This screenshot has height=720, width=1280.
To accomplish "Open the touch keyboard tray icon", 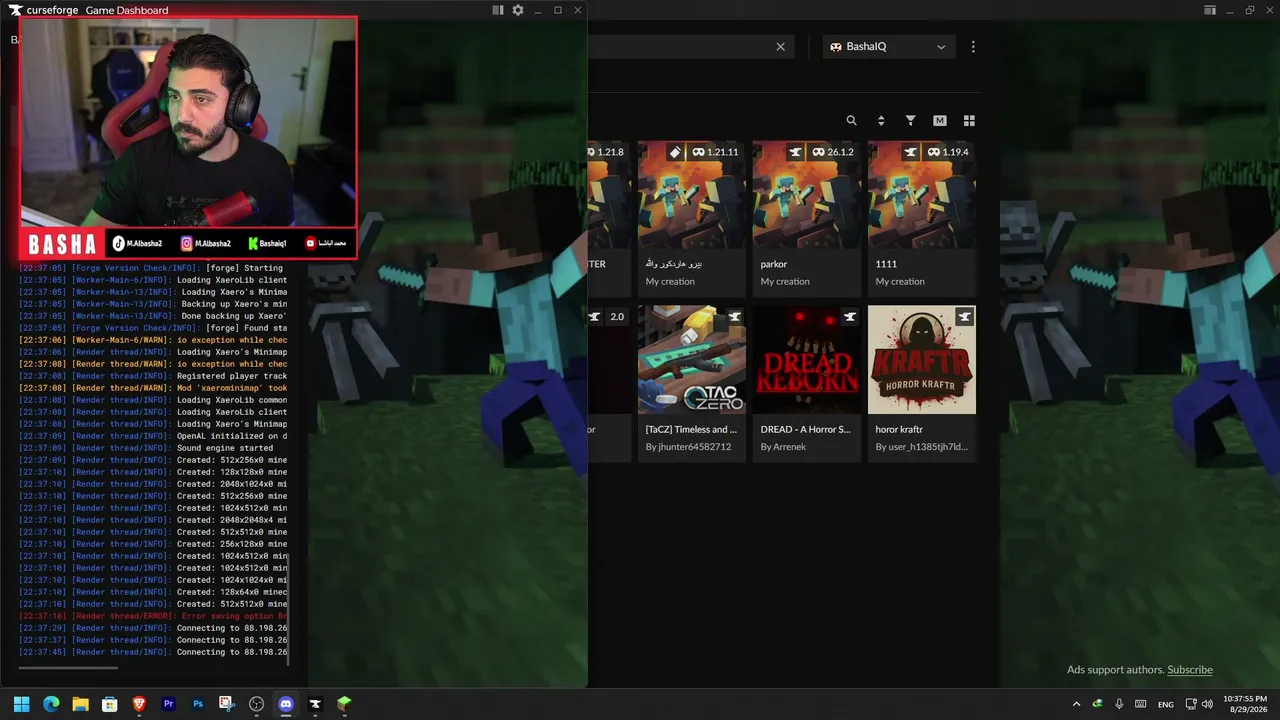I will [1141, 704].
